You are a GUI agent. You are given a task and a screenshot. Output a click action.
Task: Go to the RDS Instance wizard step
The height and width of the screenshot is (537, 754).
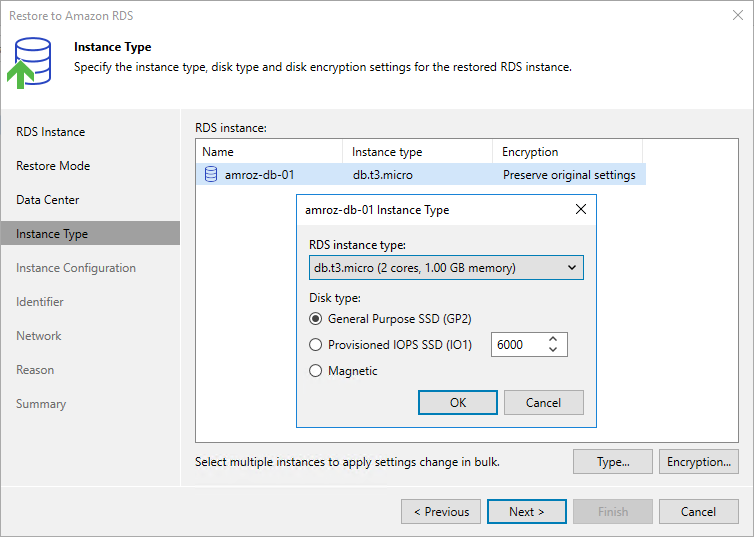[x=50, y=132]
